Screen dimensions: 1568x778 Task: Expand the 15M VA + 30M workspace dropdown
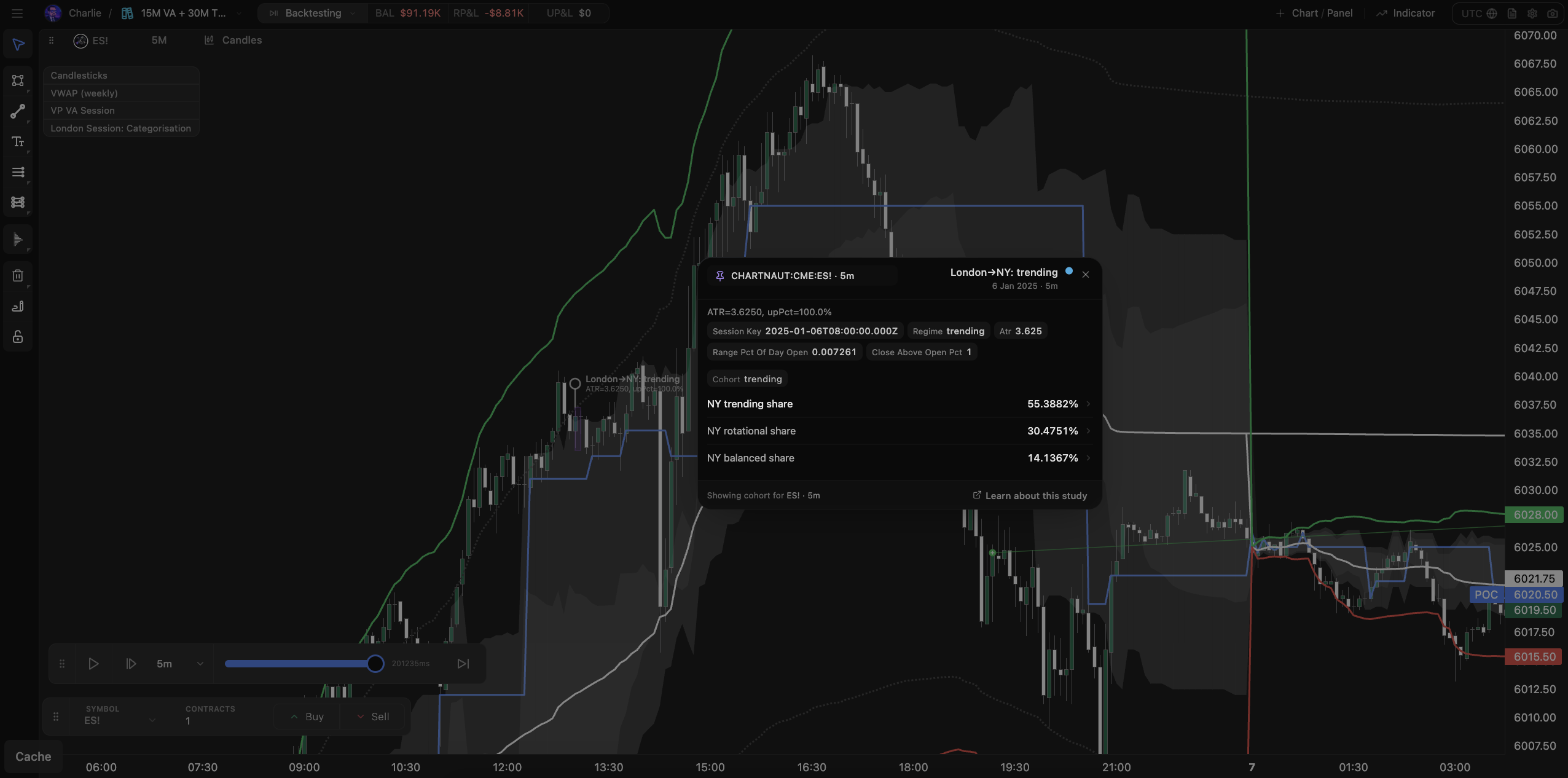(x=240, y=13)
